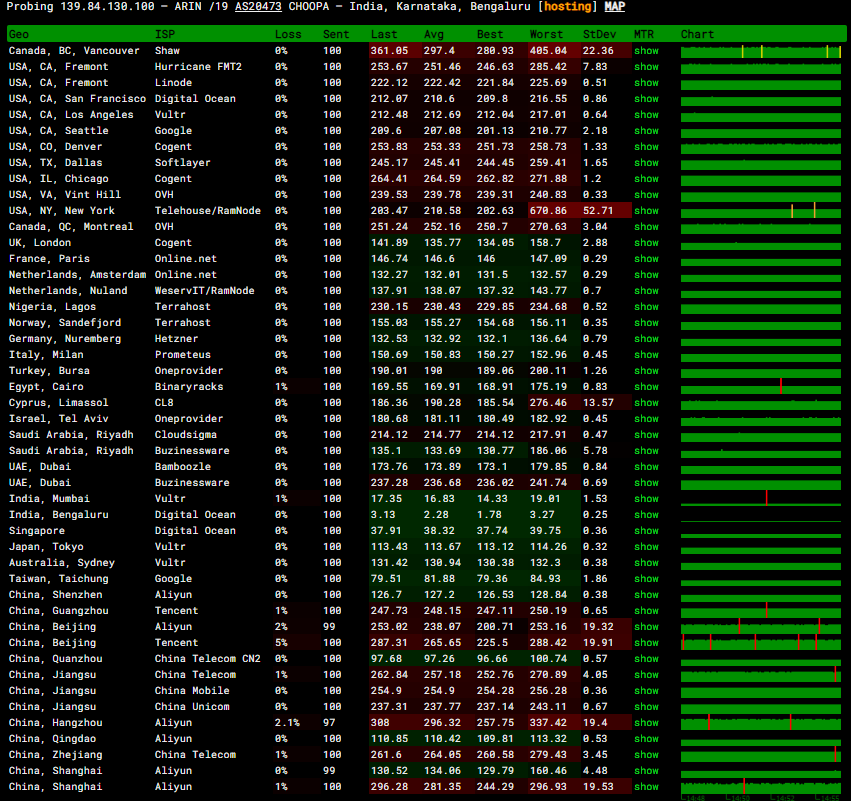Screen dimensions: 851x801
Task: Show MTR for USA, NY, New York
Action: [x=646, y=211]
